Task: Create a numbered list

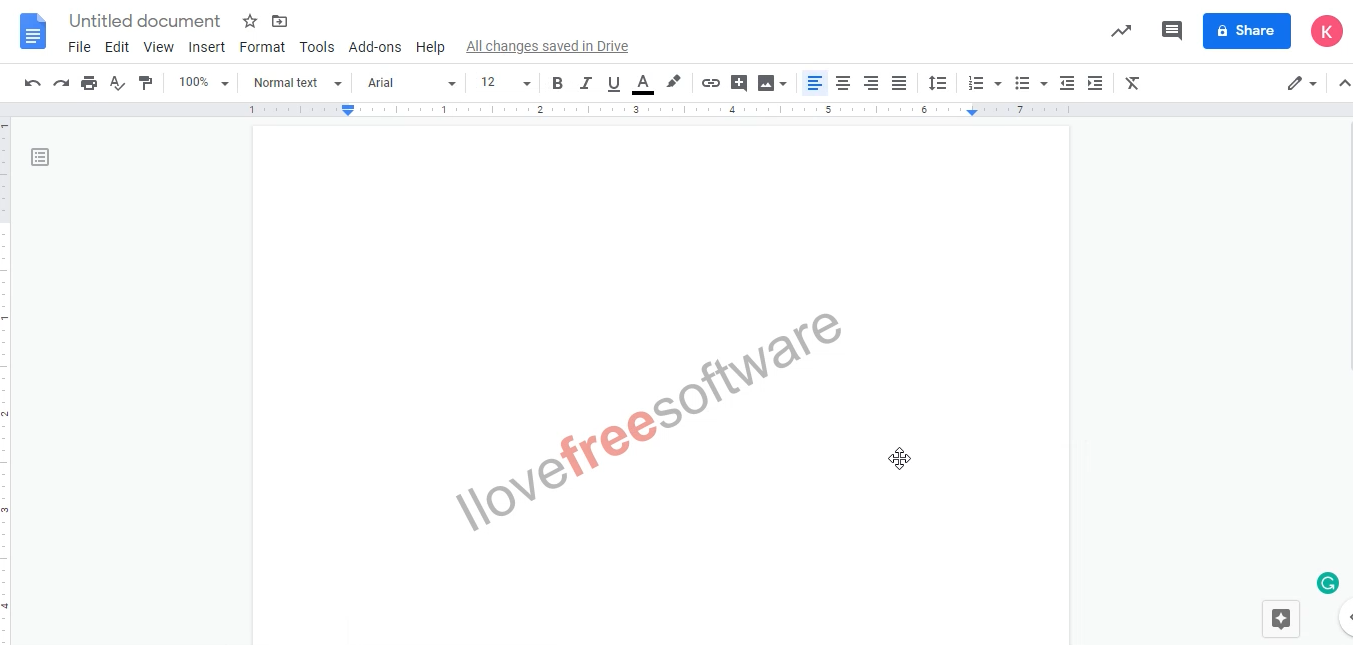Action: (976, 83)
